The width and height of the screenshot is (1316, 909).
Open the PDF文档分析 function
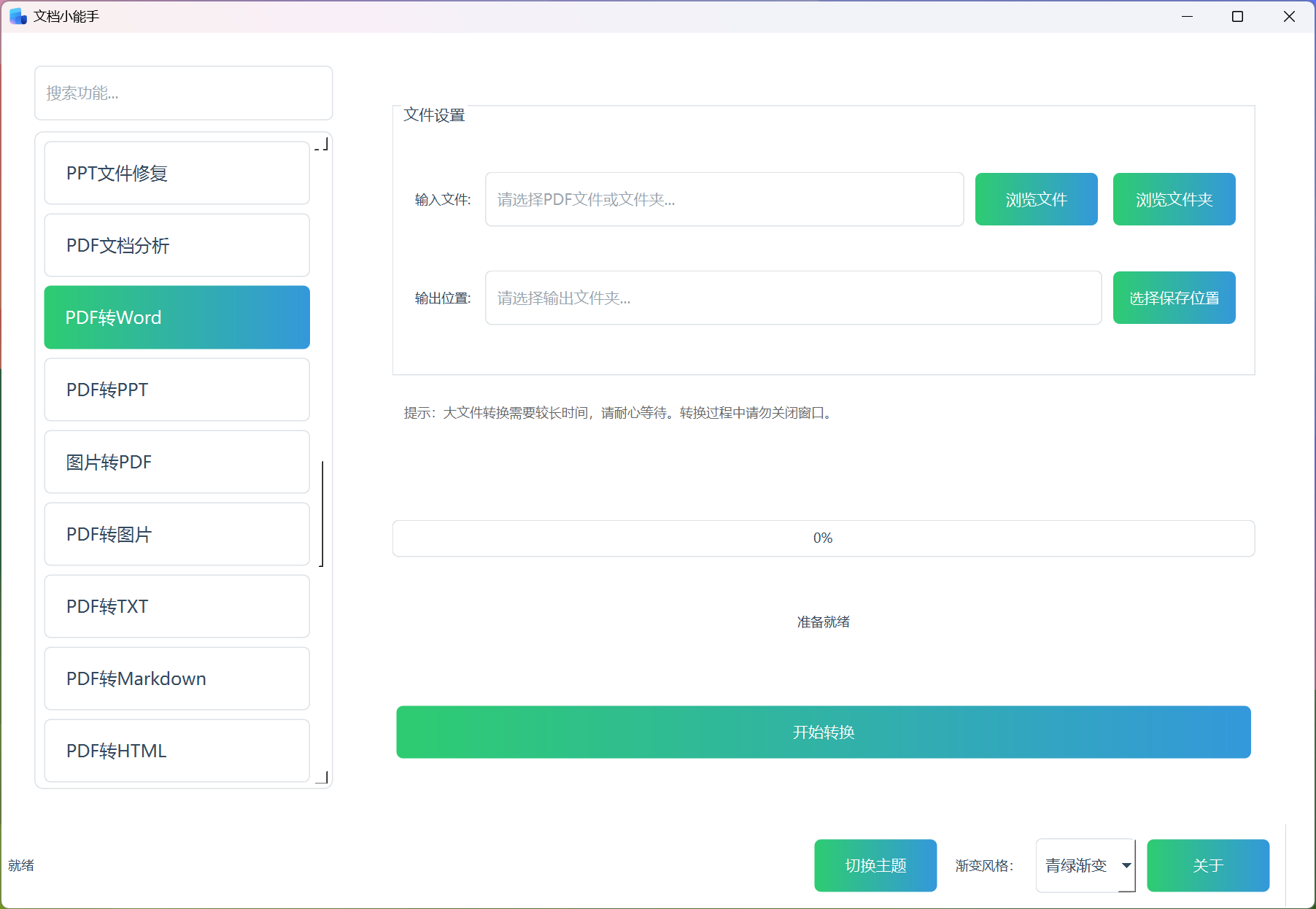coord(177,245)
